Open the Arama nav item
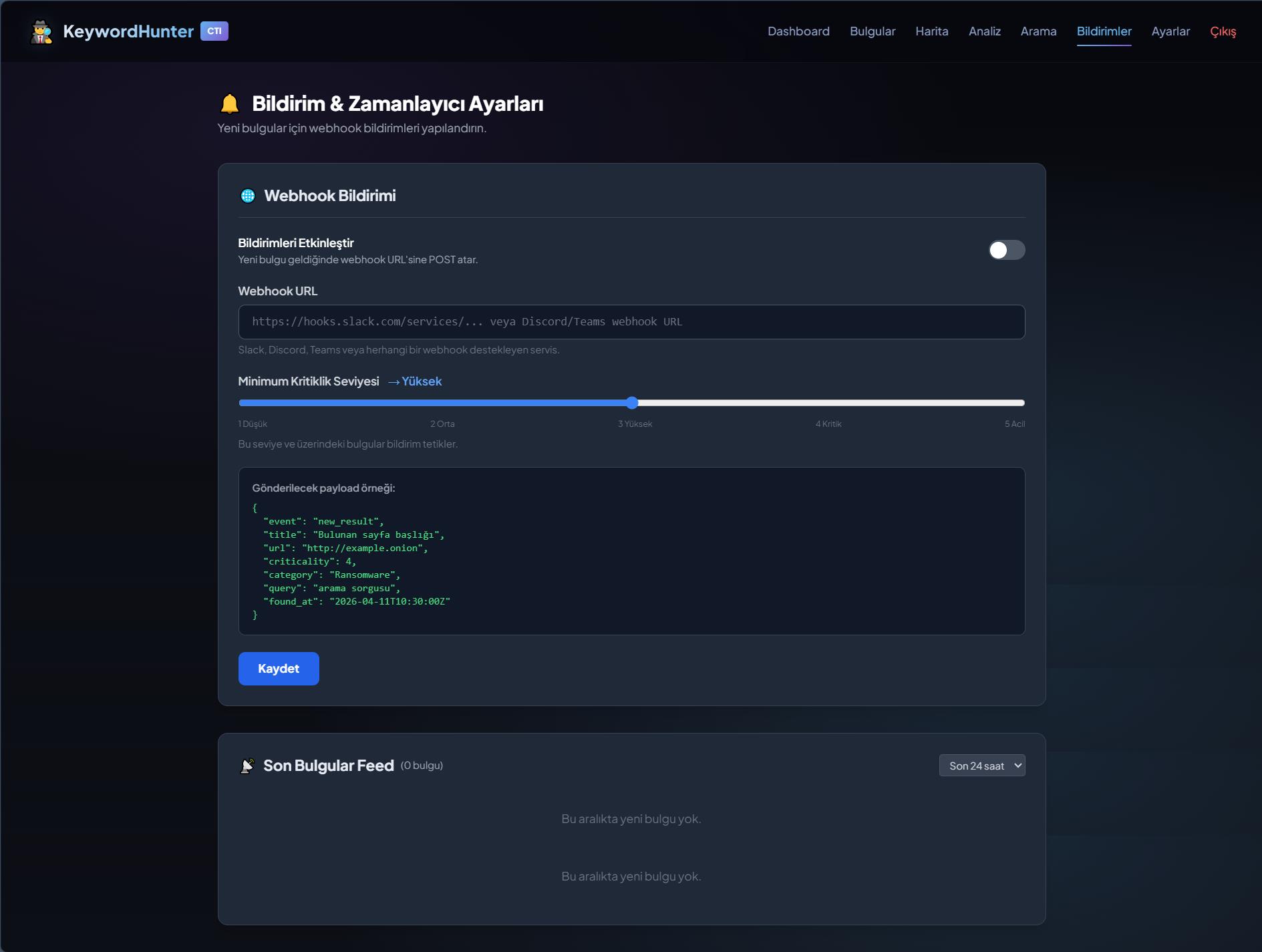Image resolution: width=1262 pixels, height=952 pixels. pos(1038,31)
